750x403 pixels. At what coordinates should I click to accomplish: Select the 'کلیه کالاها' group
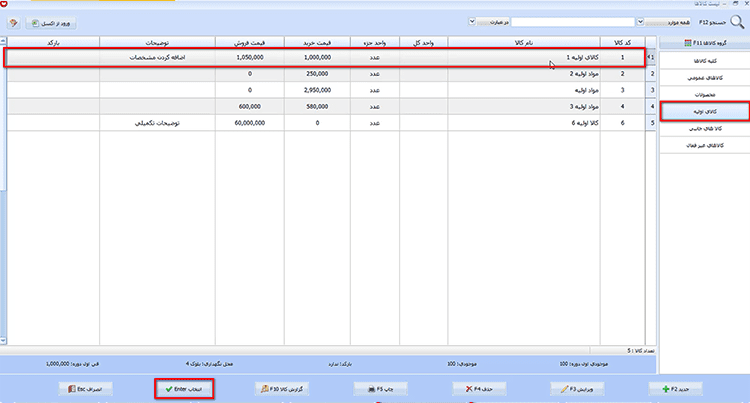pyautogui.click(x=705, y=61)
